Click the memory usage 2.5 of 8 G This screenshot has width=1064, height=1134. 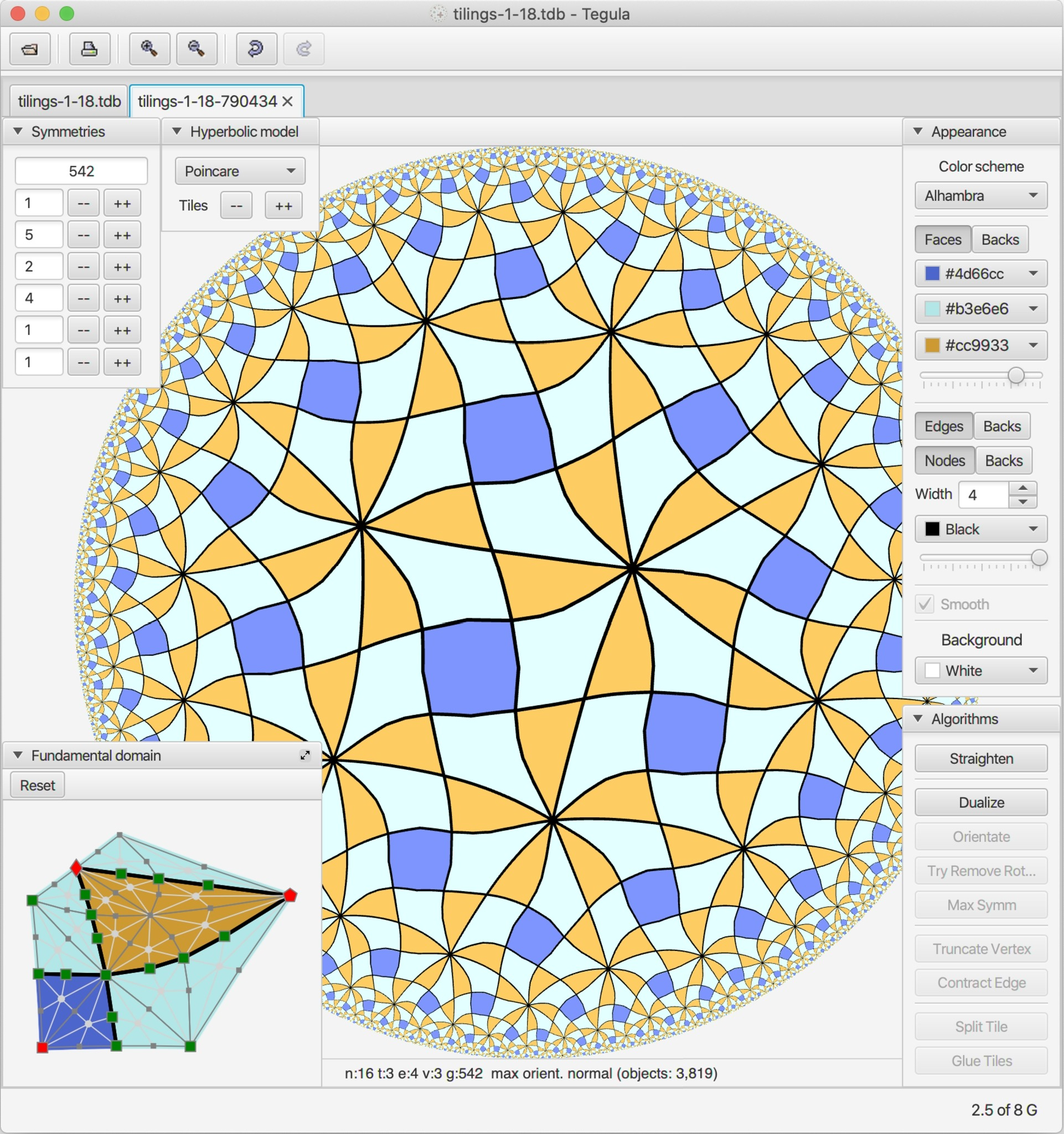(1004, 1110)
